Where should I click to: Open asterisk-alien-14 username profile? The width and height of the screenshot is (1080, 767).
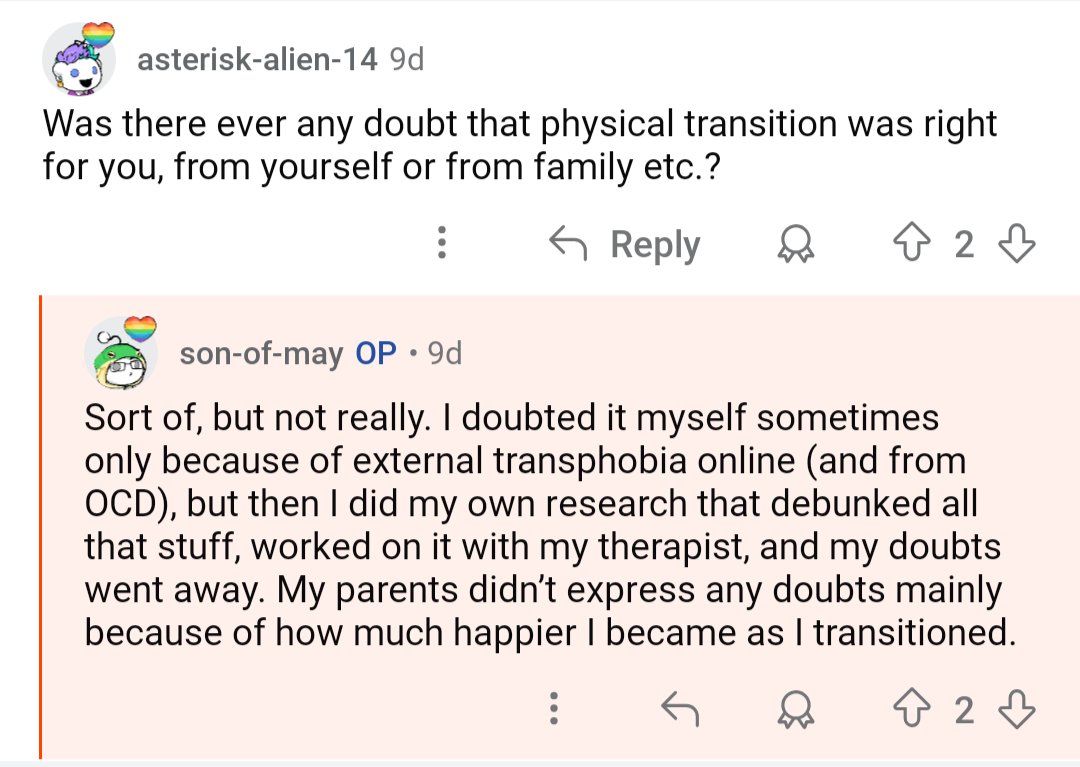[x=256, y=60]
